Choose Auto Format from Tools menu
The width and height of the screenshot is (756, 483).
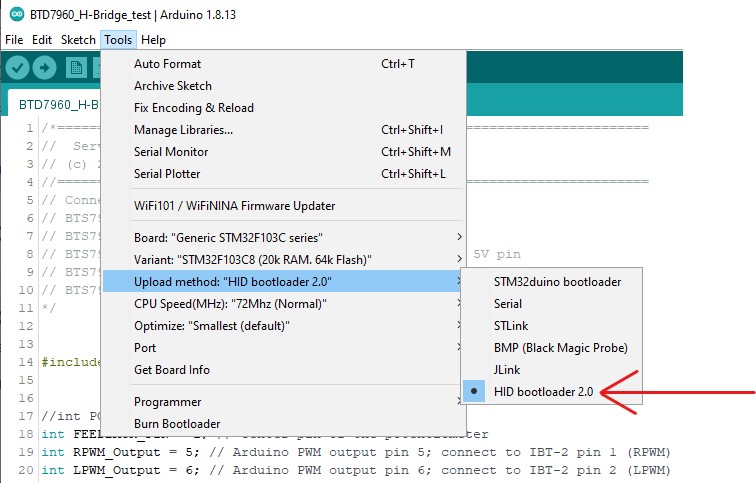[284, 64]
